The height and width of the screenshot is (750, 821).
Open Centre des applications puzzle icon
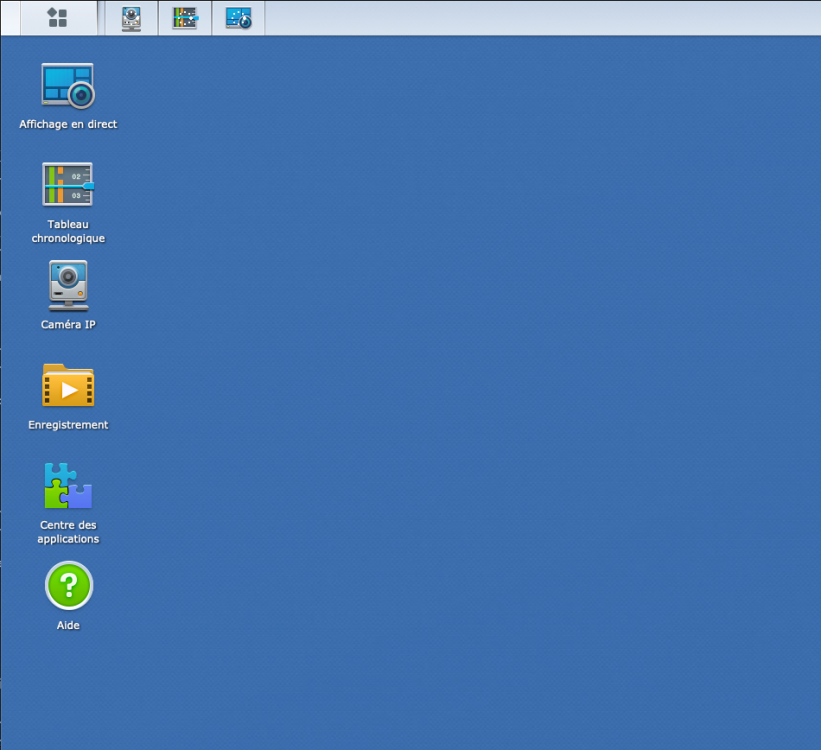pos(68,486)
